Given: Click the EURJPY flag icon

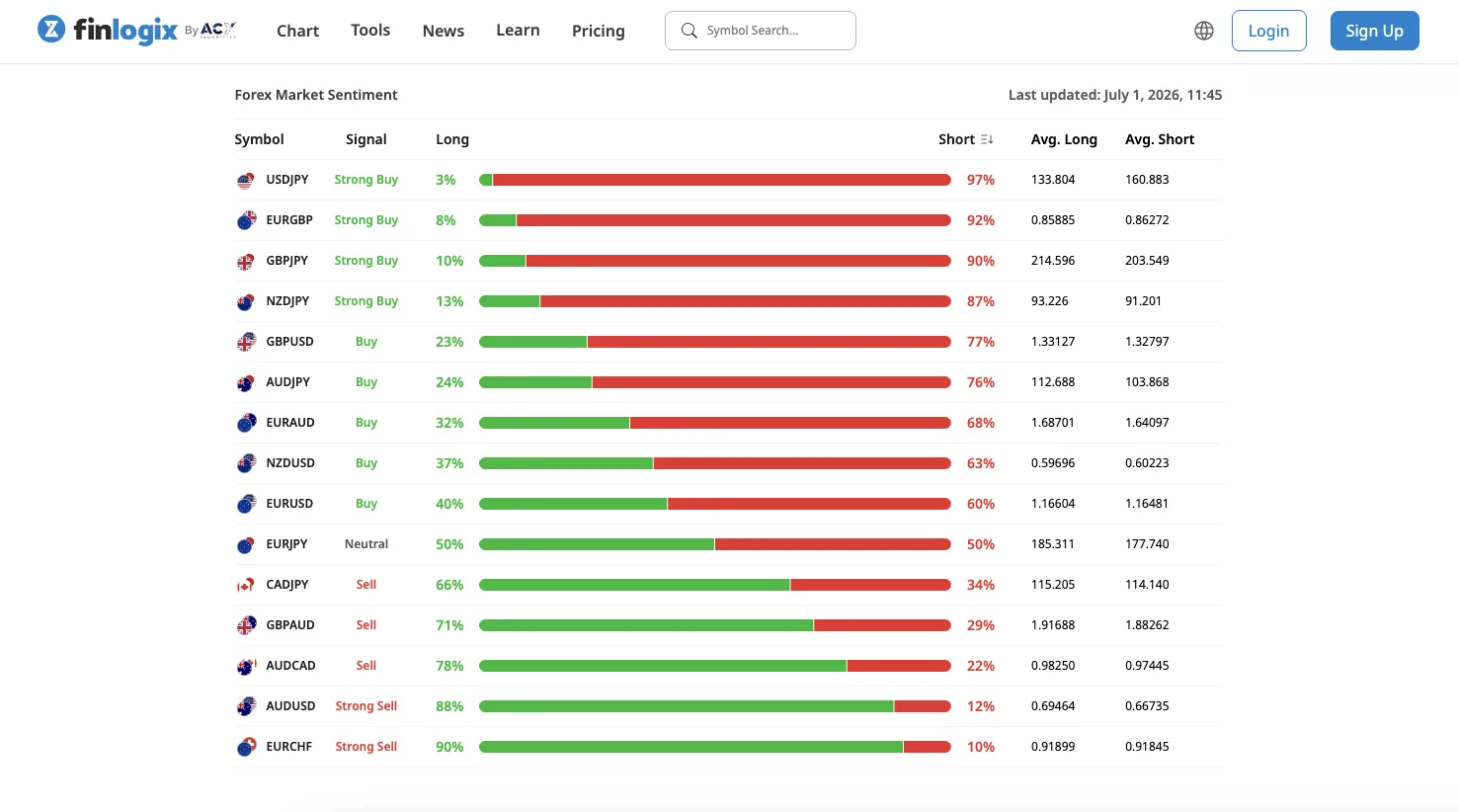Looking at the screenshot, I should pos(246,545).
